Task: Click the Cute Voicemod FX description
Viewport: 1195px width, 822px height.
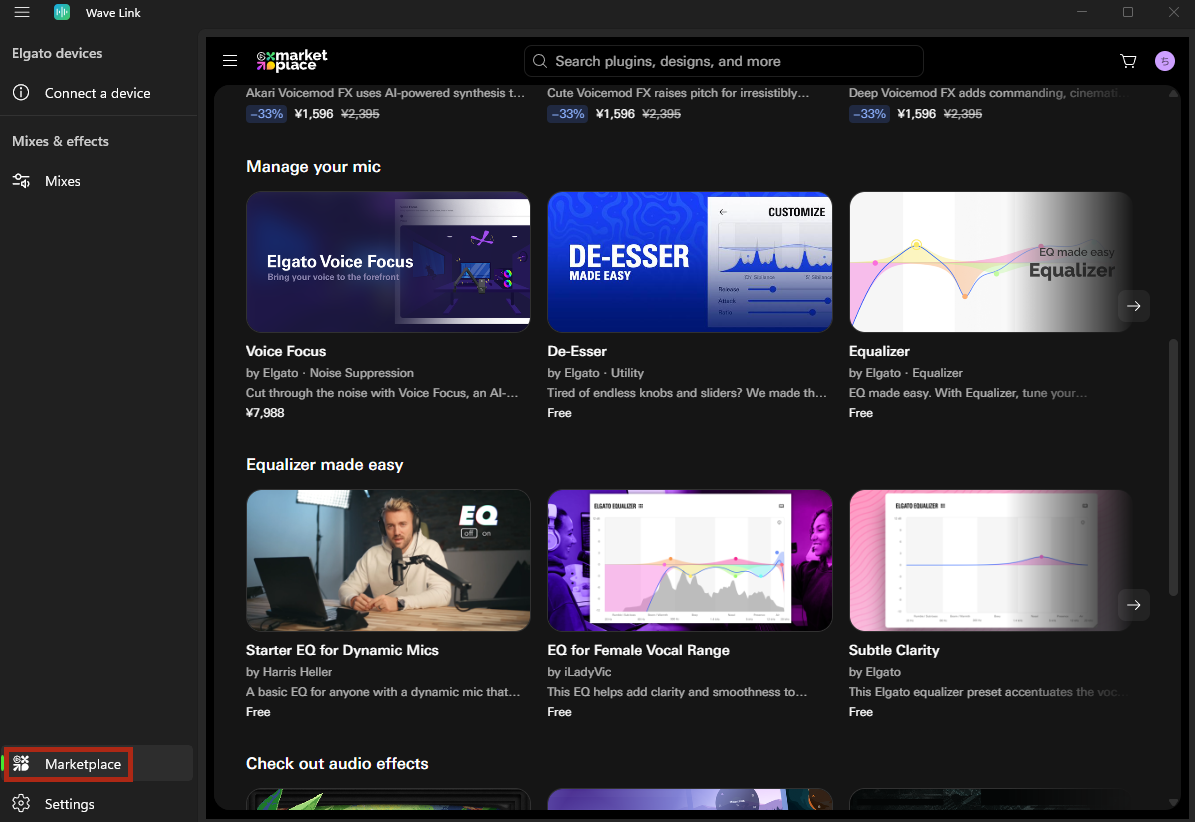Action: pos(678,92)
